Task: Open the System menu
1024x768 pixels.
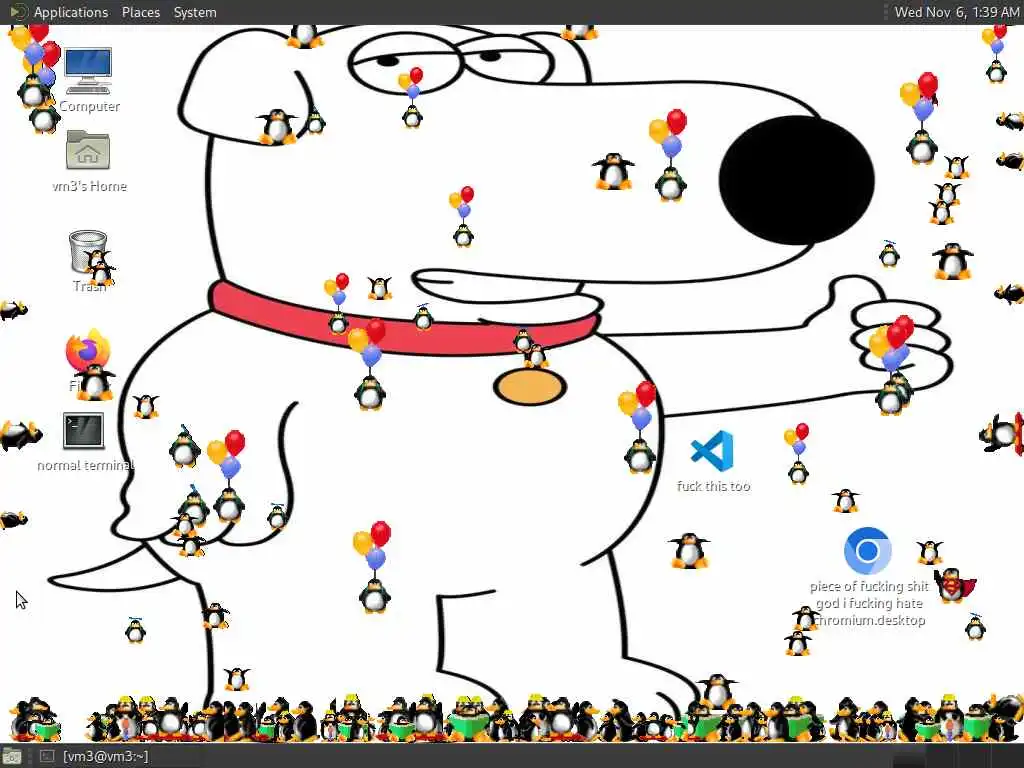Action: 195,12
